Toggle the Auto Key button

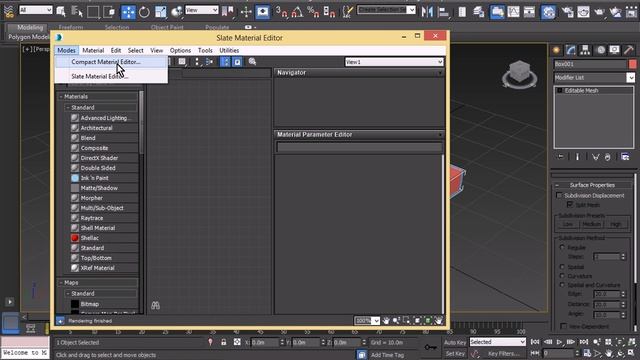point(455,342)
